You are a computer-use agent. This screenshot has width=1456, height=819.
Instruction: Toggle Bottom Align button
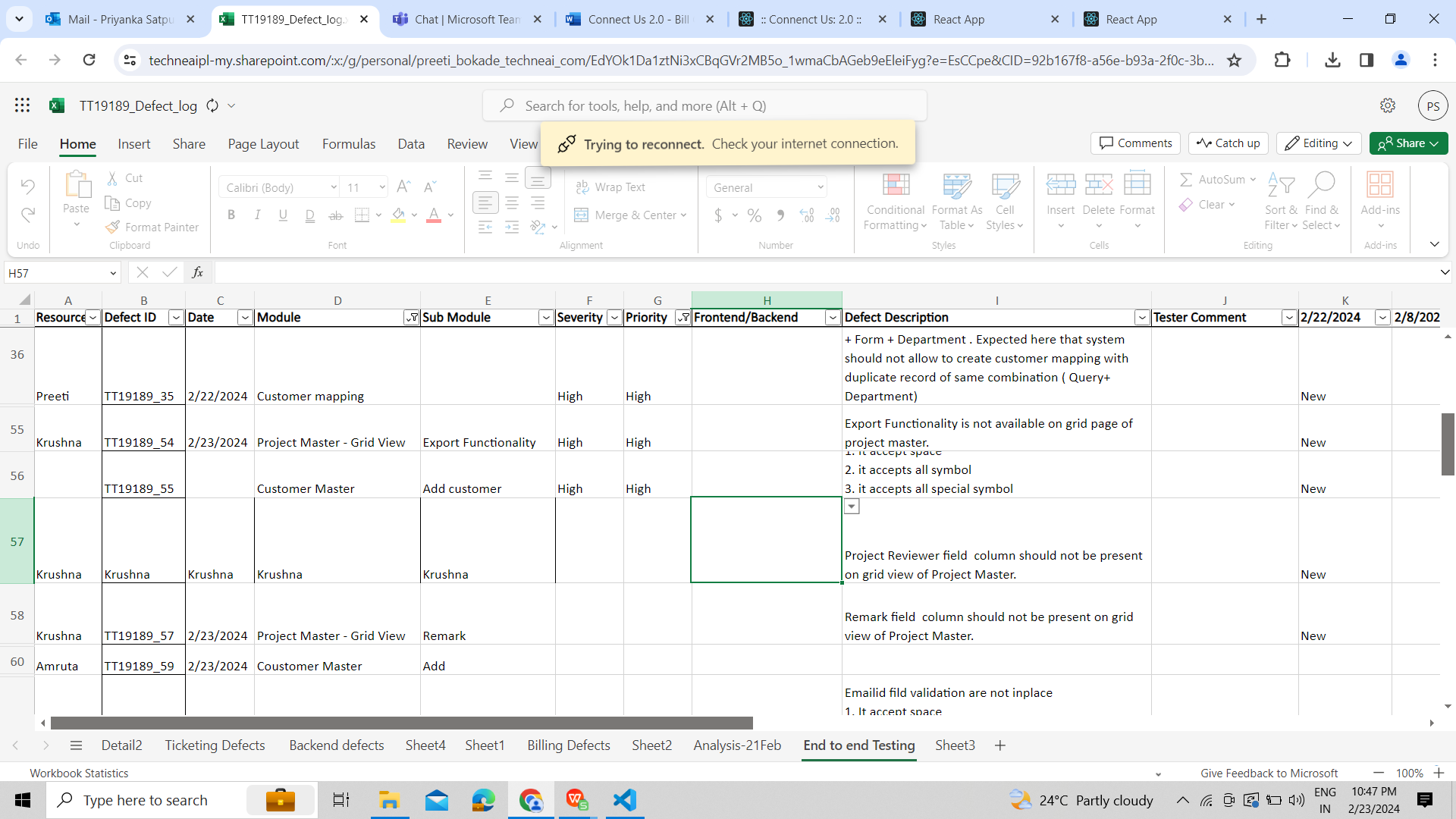pos(538,177)
